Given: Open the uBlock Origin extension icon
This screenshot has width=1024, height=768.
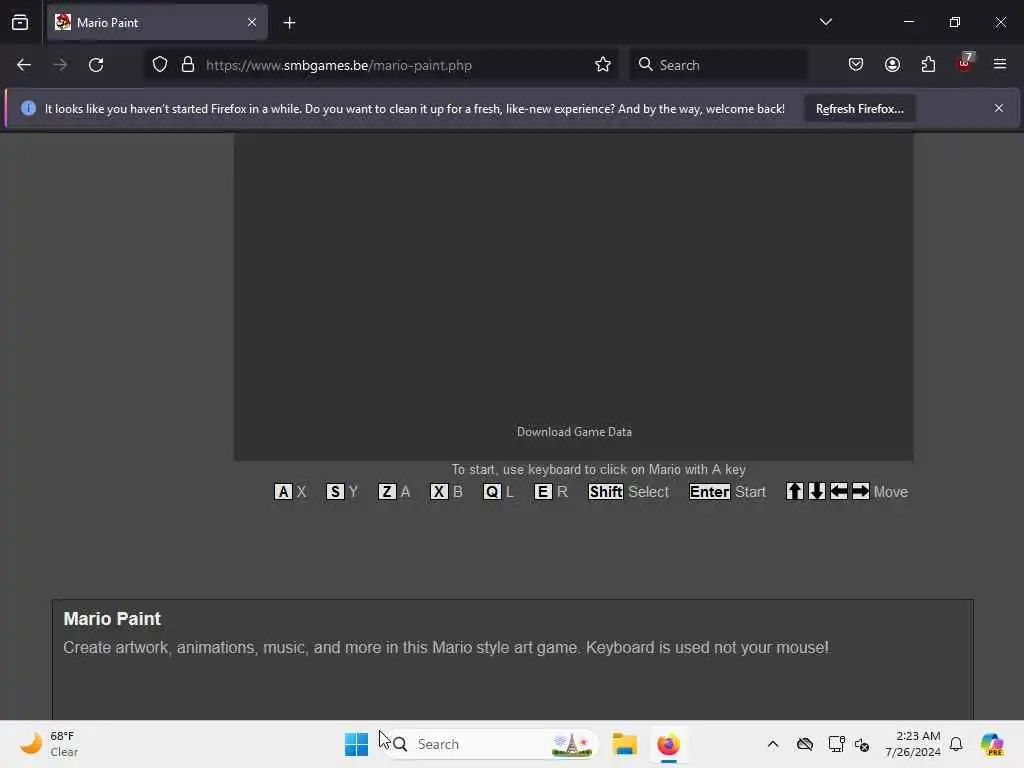Looking at the screenshot, I should pos(965,63).
